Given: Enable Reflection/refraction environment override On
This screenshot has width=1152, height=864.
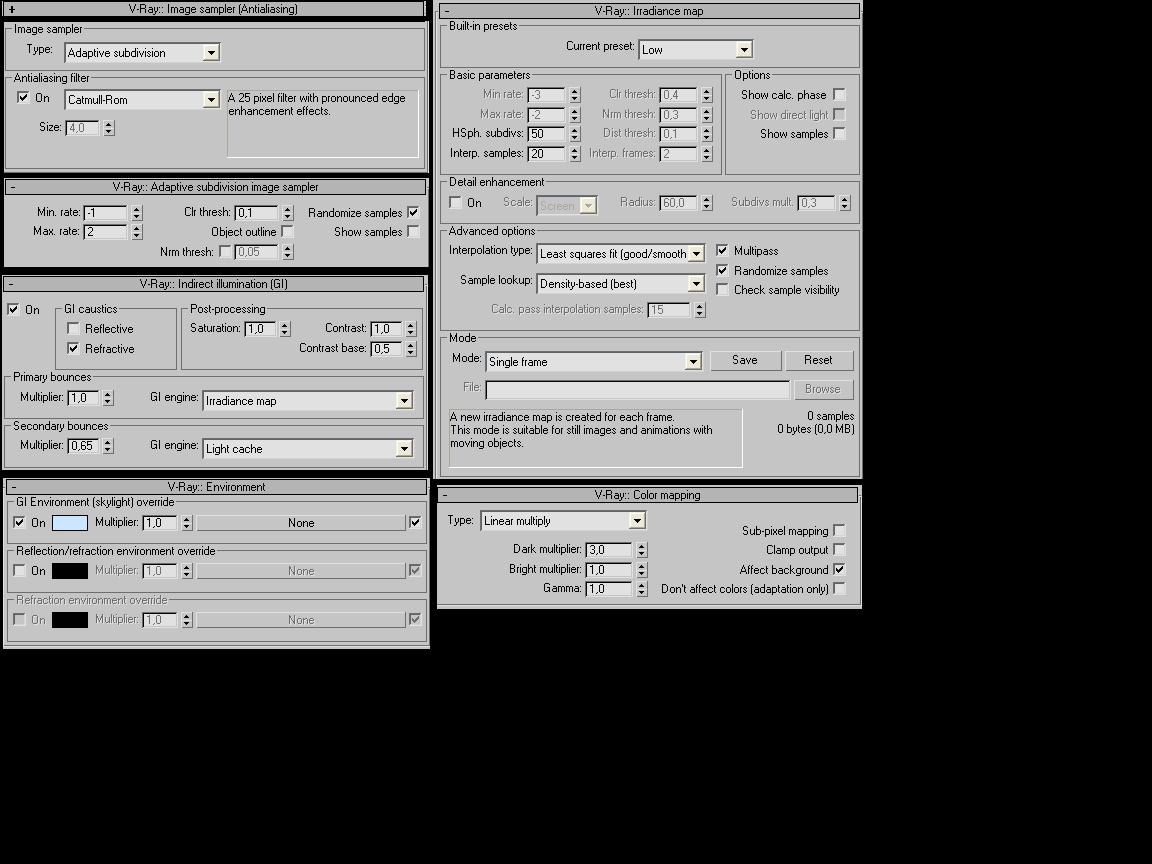Looking at the screenshot, I should tap(19, 570).
